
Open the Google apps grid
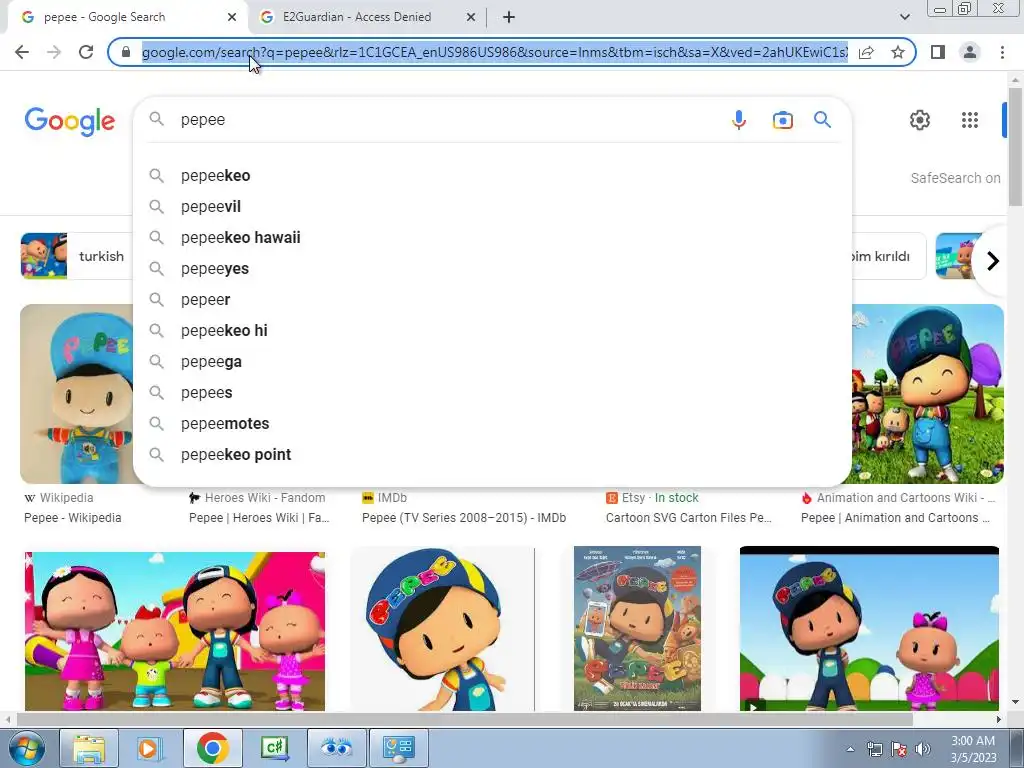[970, 120]
